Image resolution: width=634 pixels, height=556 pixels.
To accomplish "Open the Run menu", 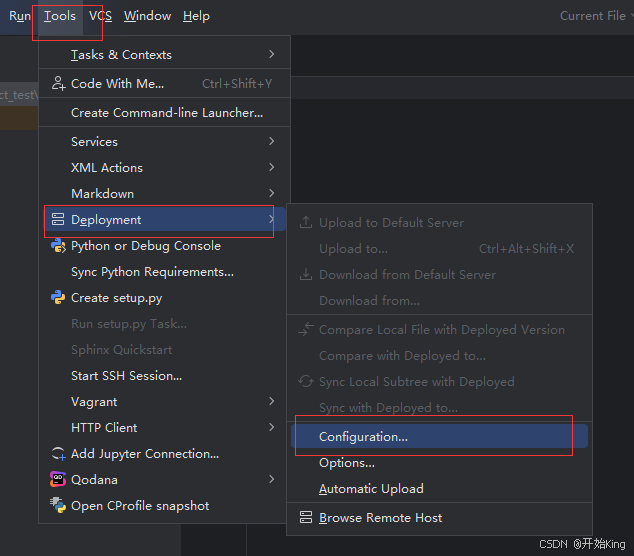I will coord(19,16).
